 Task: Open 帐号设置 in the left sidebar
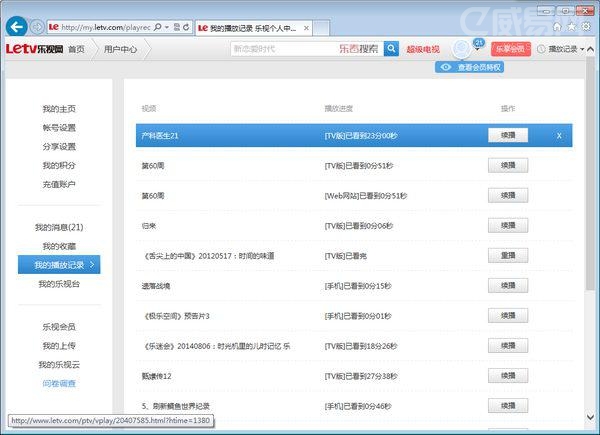(x=59, y=128)
